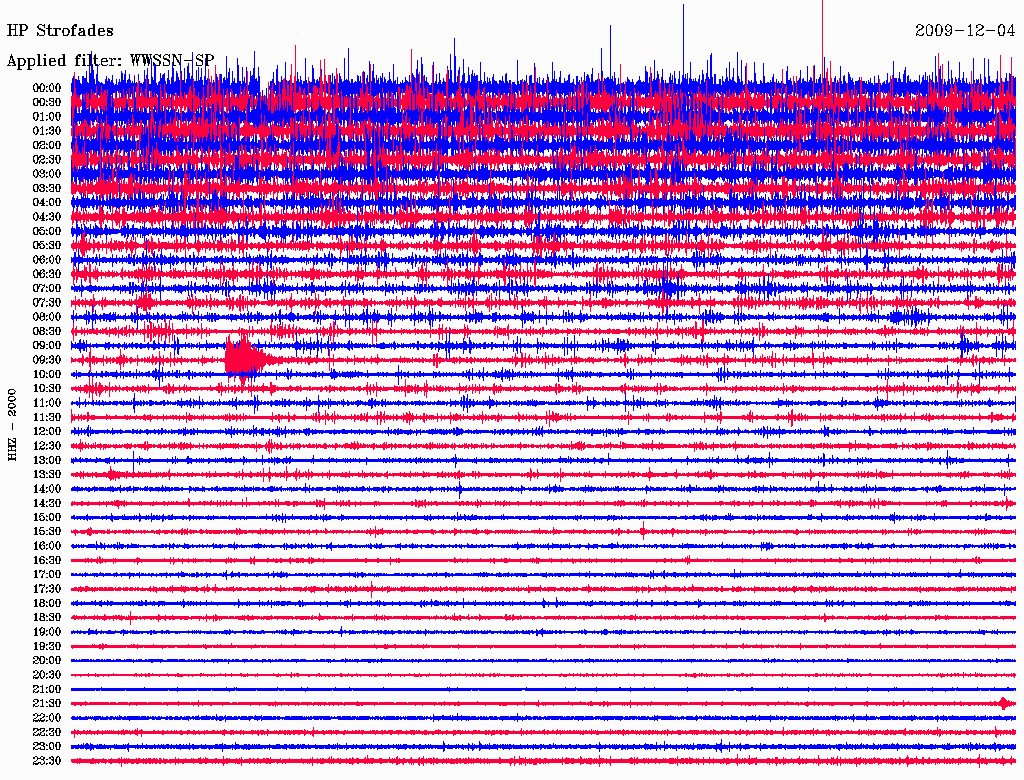
Task: Click the 13:30 time row label
Action: tap(47, 474)
